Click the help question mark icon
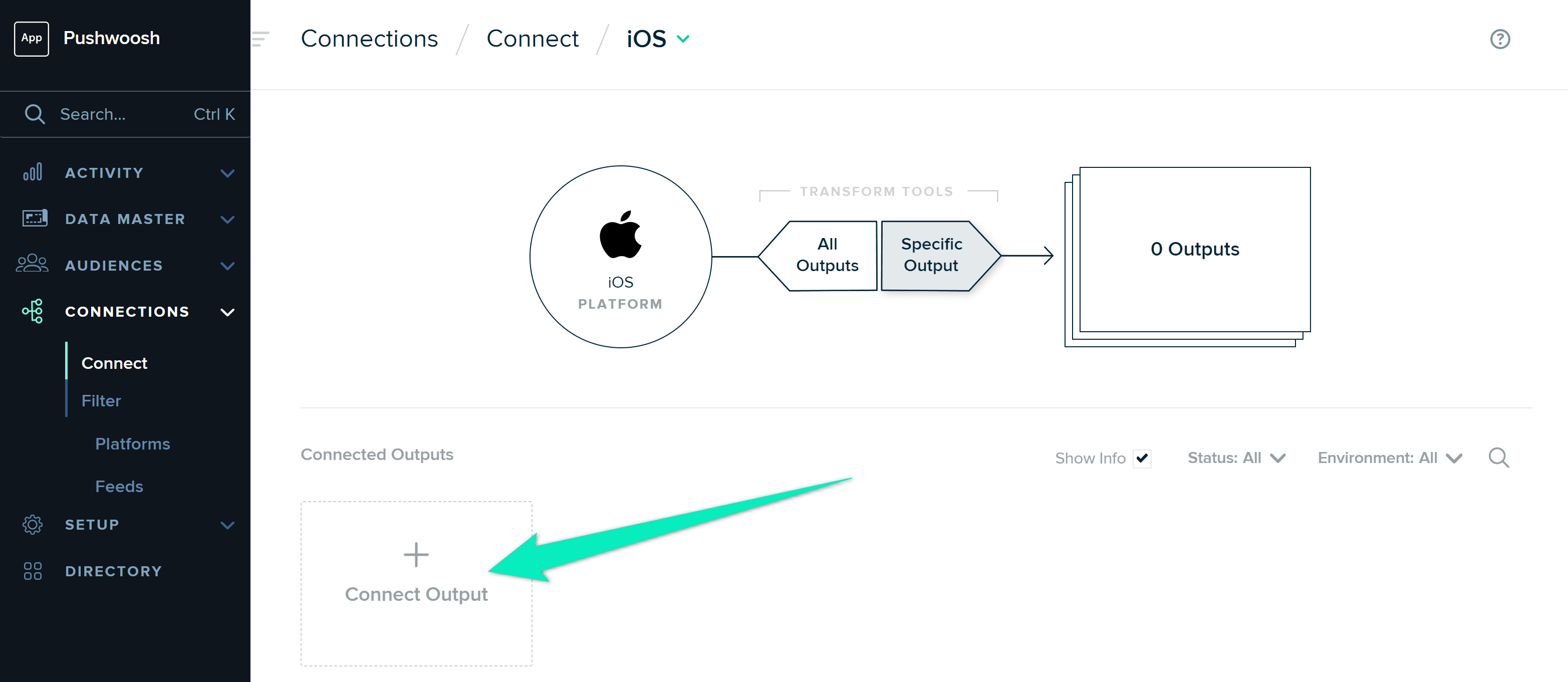Viewport: 1568px width, 682px height. pos(1499,39)
